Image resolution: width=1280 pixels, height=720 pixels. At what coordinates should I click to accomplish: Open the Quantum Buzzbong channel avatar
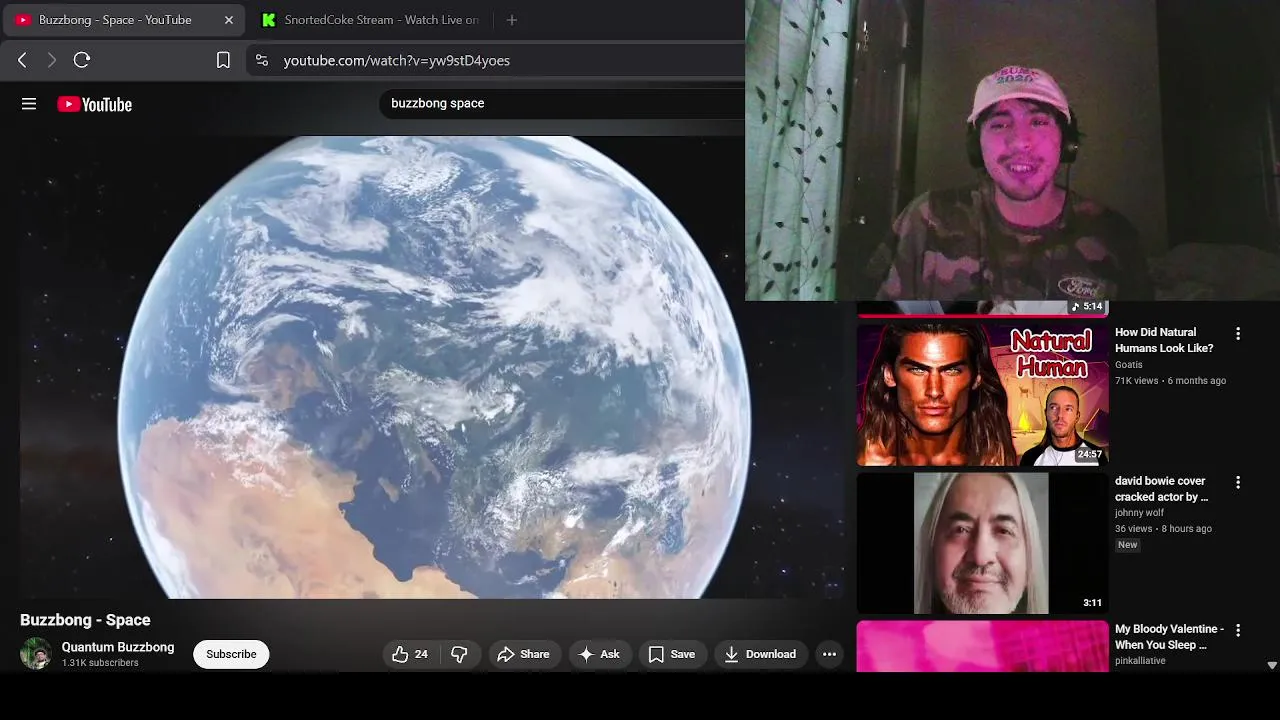tap(36, 654)
